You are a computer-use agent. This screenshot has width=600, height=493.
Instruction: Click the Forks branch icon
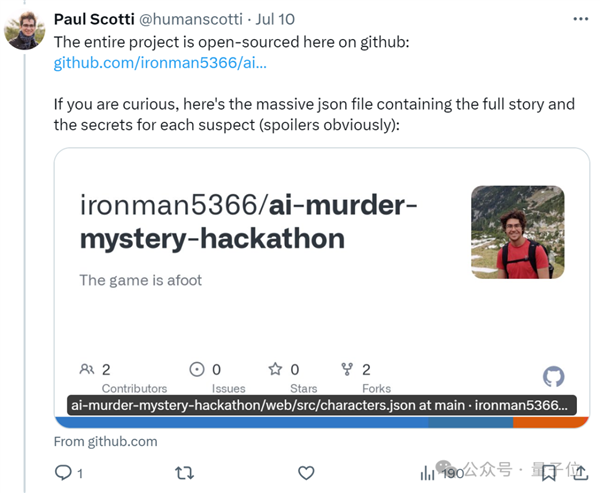tap(347, 369)
